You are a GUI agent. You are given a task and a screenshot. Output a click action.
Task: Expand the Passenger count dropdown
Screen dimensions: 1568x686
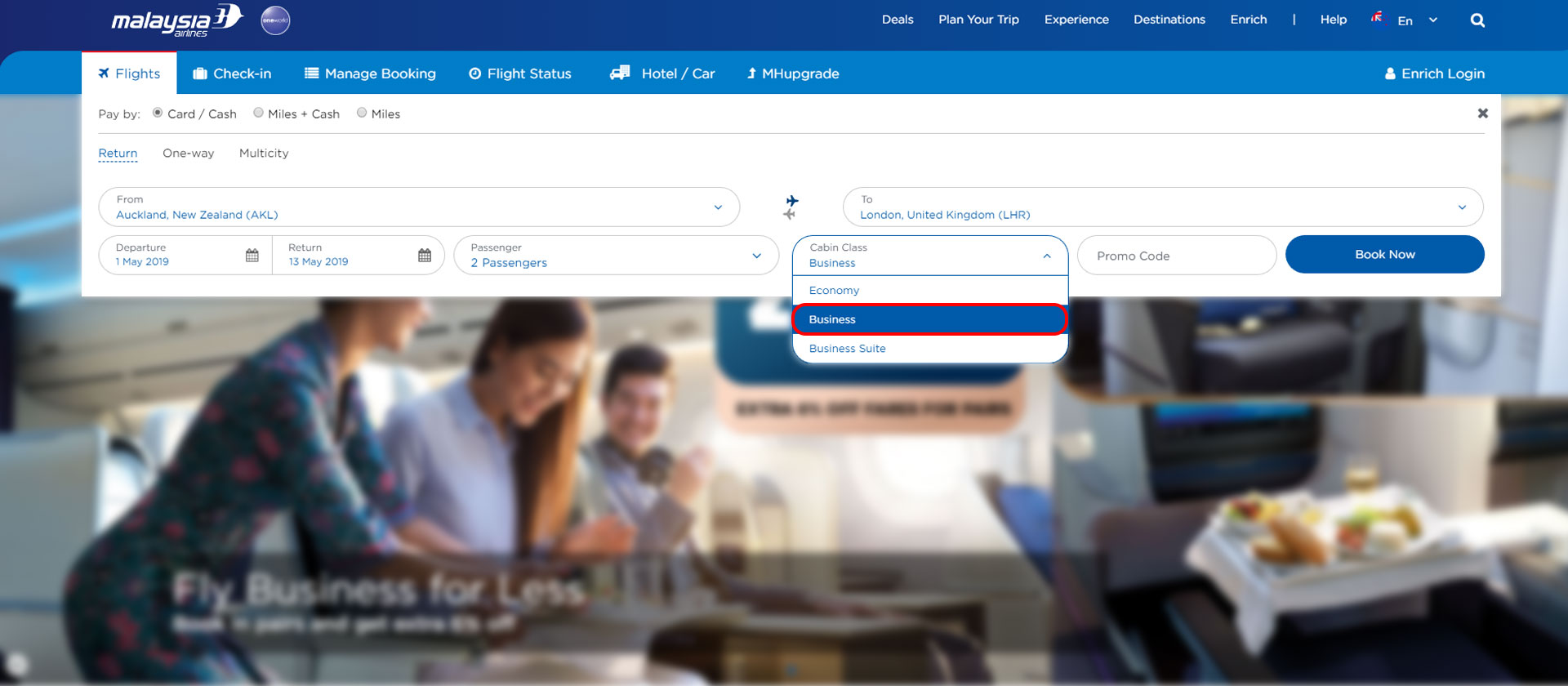point(616,256)
